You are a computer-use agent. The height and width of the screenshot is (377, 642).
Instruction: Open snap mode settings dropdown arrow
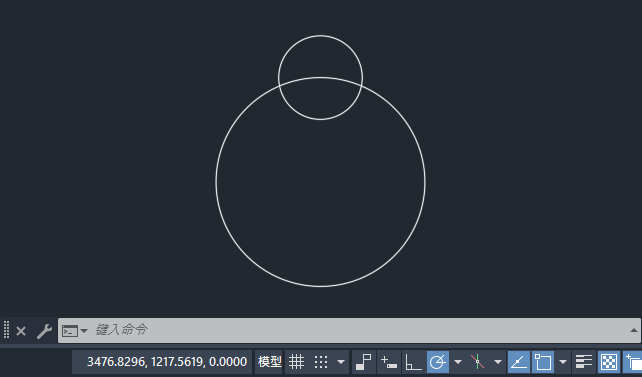341,362
